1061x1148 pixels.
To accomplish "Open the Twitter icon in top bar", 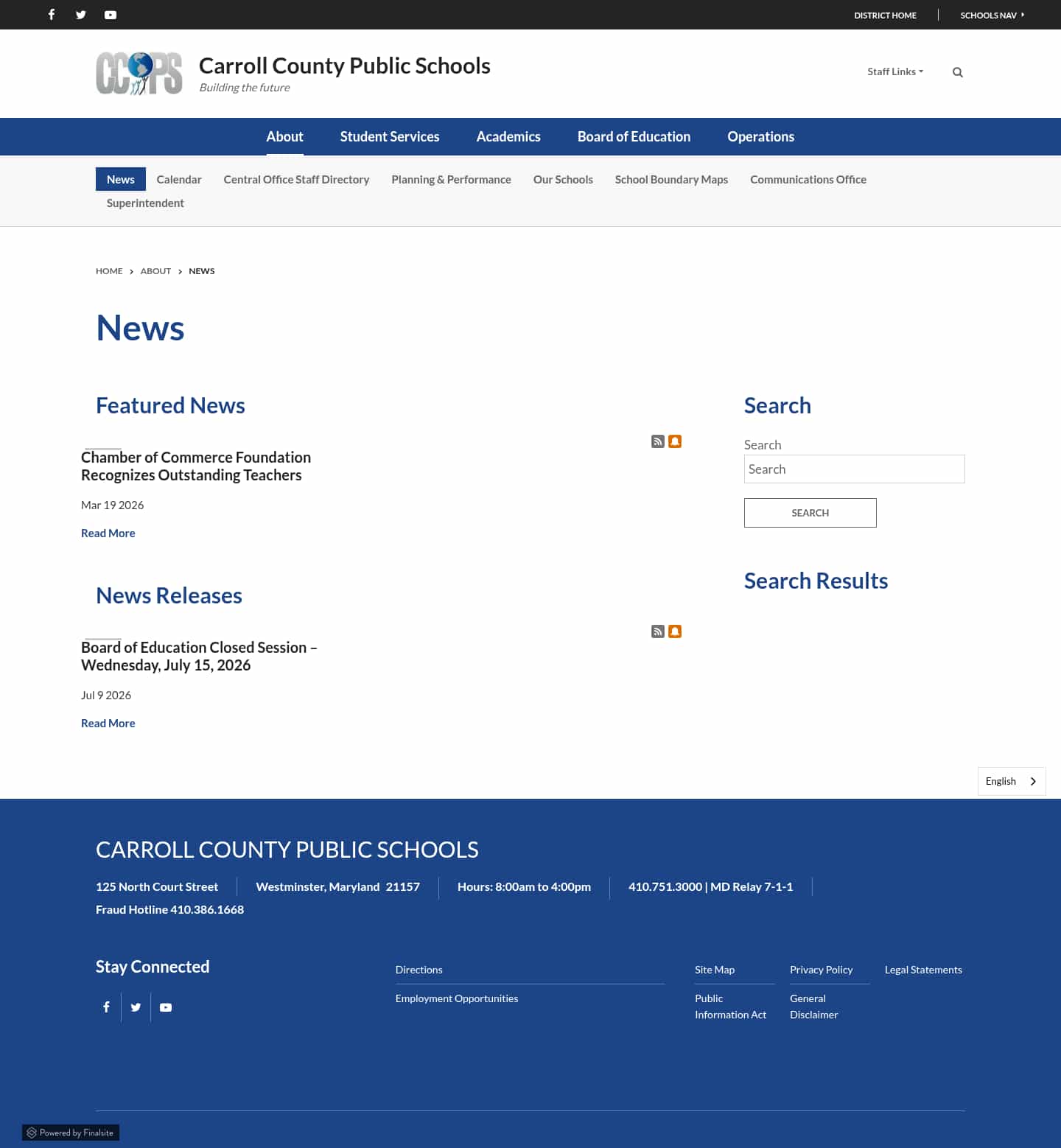I will point(81,15).
